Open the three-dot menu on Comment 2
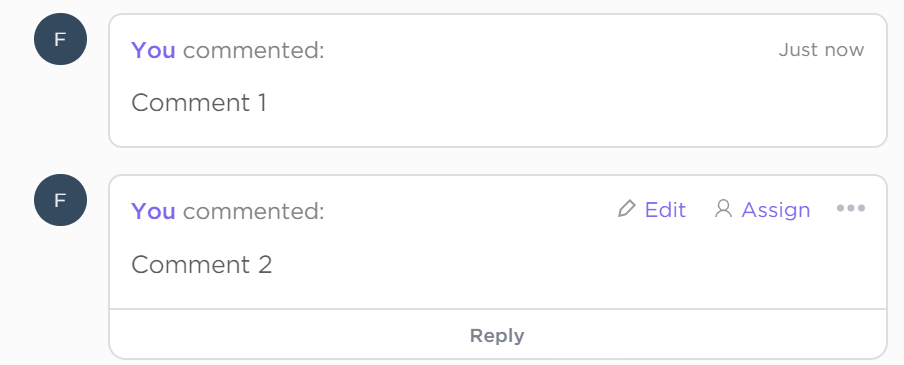The width and height of the screenshot is (904, 365). pos(851,208)
